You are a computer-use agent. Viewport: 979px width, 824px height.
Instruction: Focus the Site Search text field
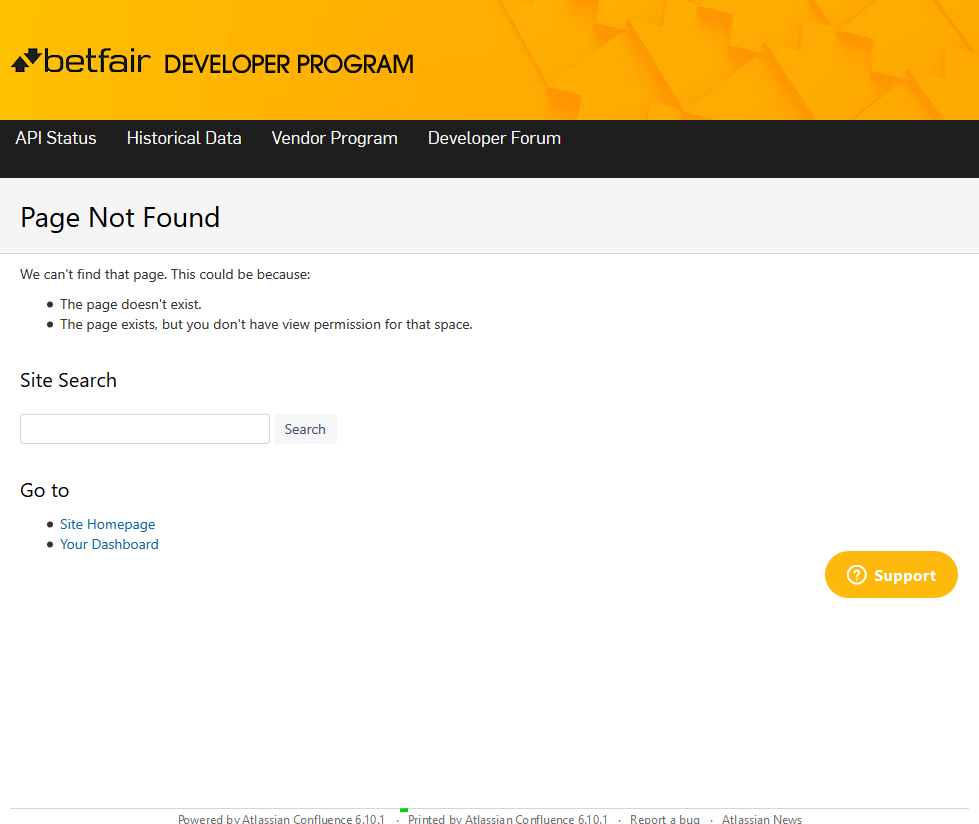[145, 429]
